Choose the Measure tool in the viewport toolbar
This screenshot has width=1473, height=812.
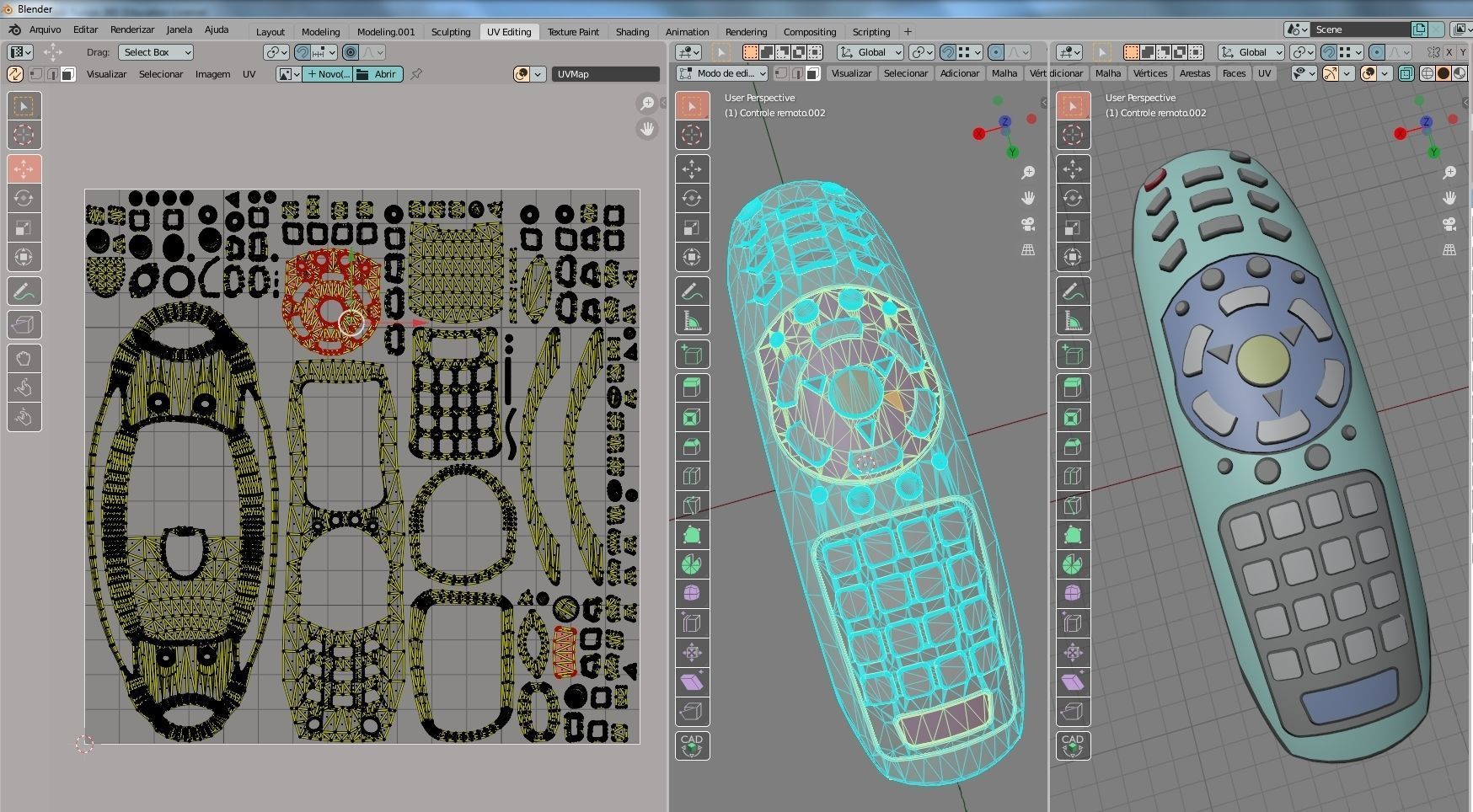[692, 318]
